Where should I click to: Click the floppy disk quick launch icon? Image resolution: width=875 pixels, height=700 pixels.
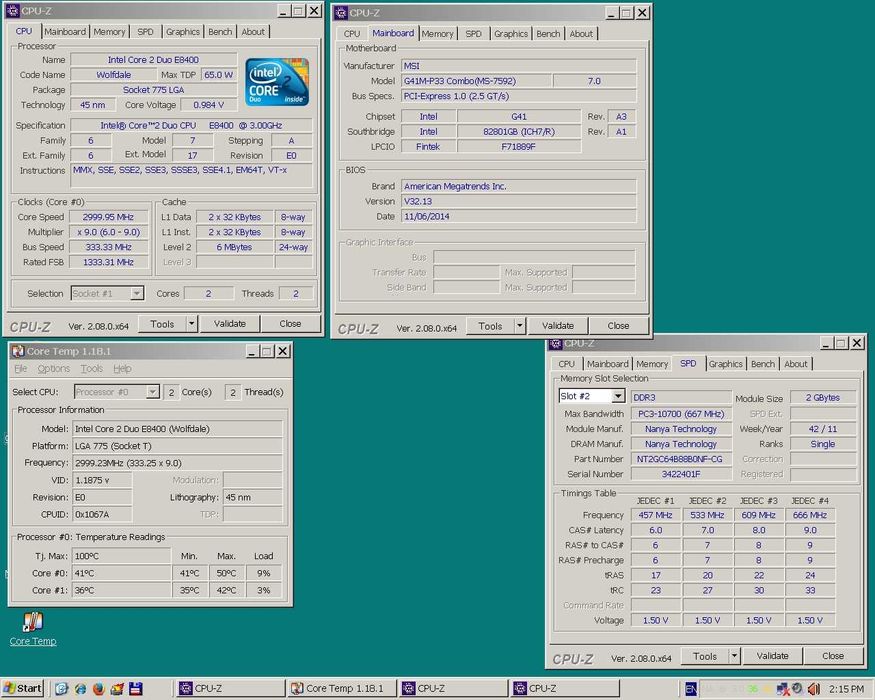136,689
